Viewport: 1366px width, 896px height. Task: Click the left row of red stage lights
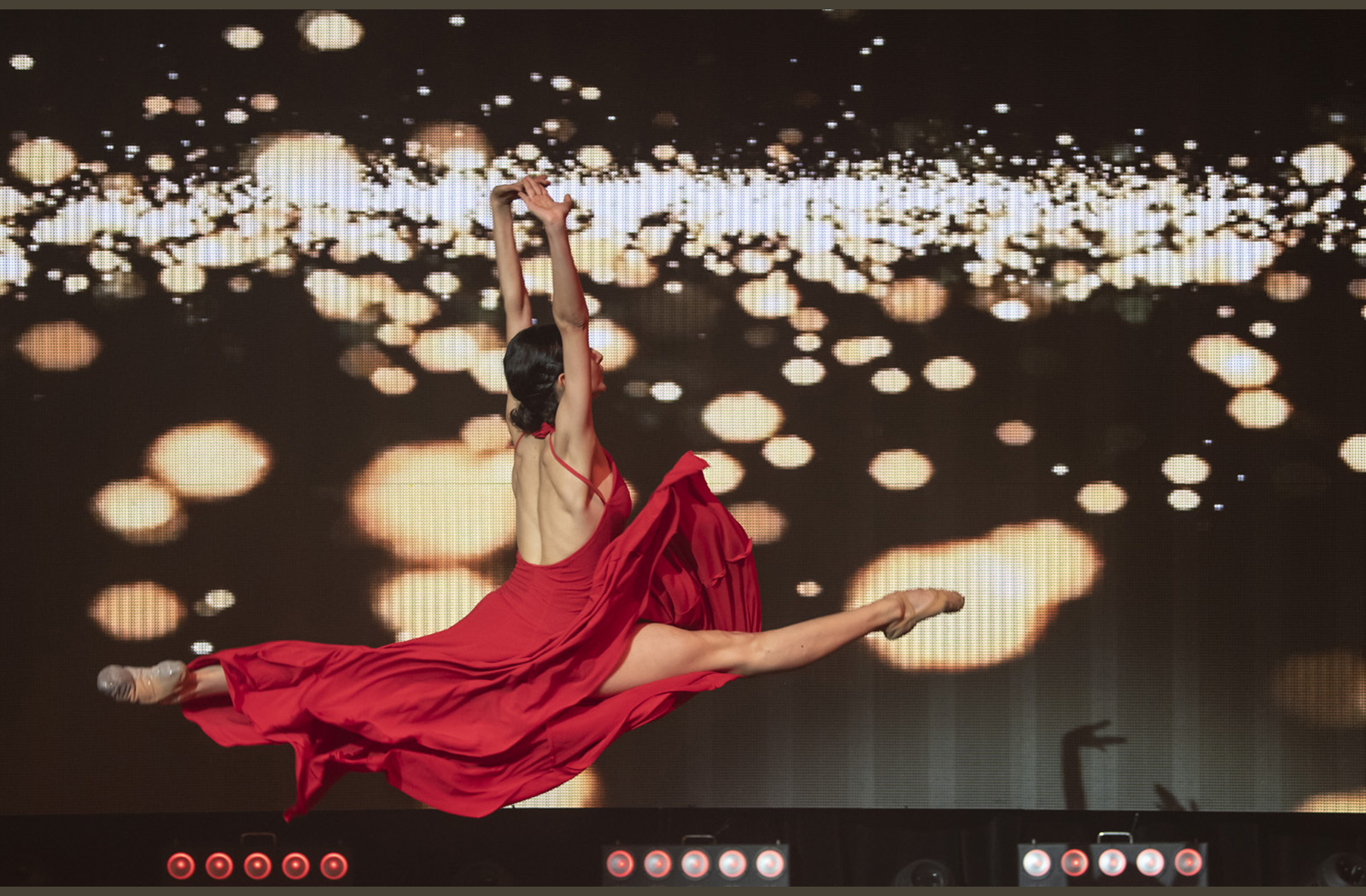[x=257, y=864]
